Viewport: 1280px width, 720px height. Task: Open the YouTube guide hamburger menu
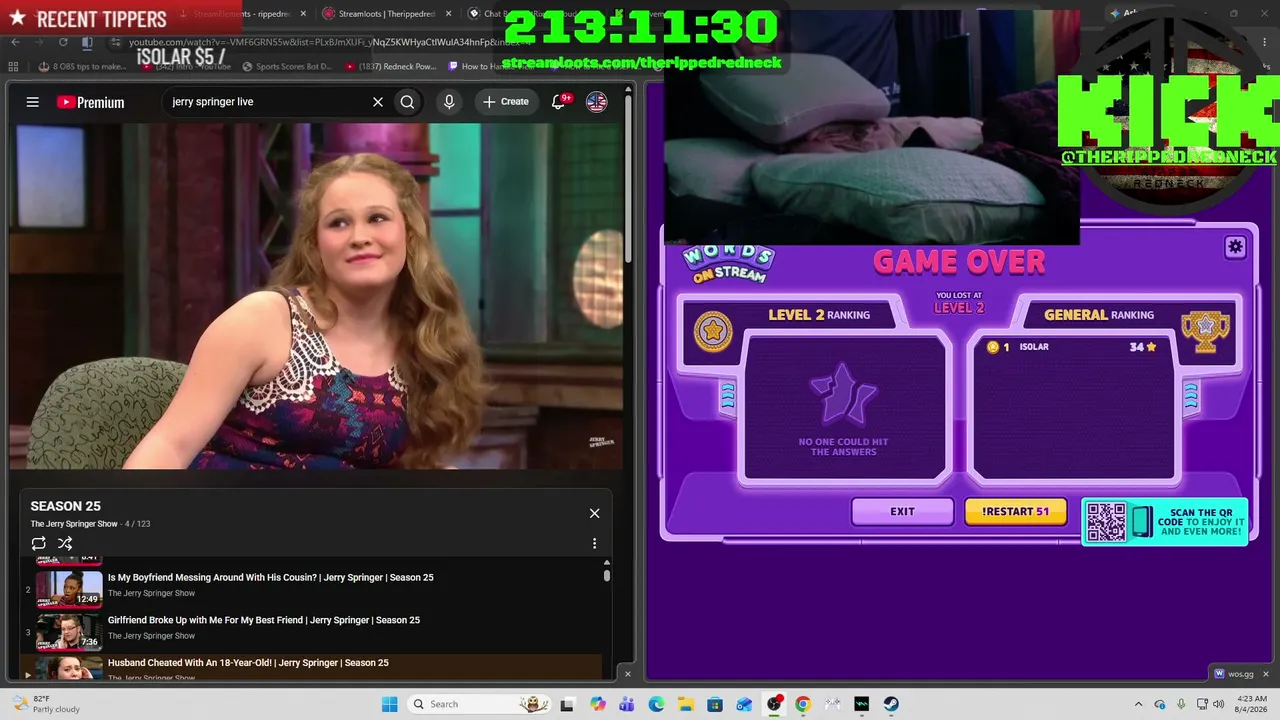(33, 102)
